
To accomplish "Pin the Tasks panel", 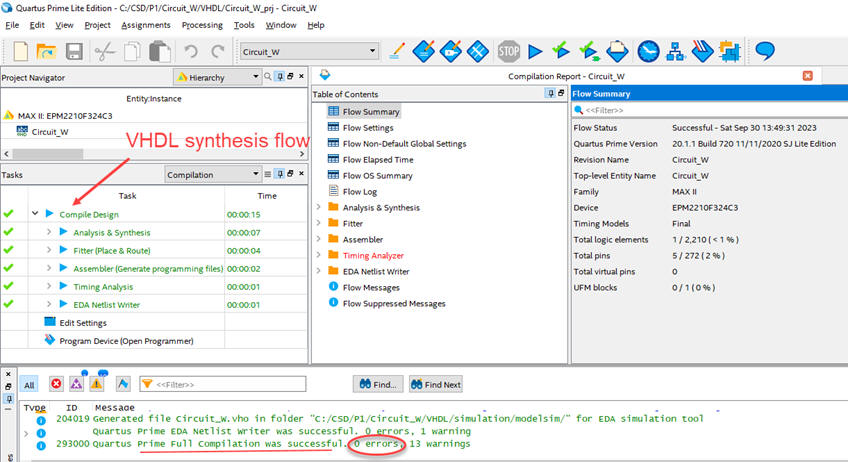I will pyautogui.click(x=280, y=174).
